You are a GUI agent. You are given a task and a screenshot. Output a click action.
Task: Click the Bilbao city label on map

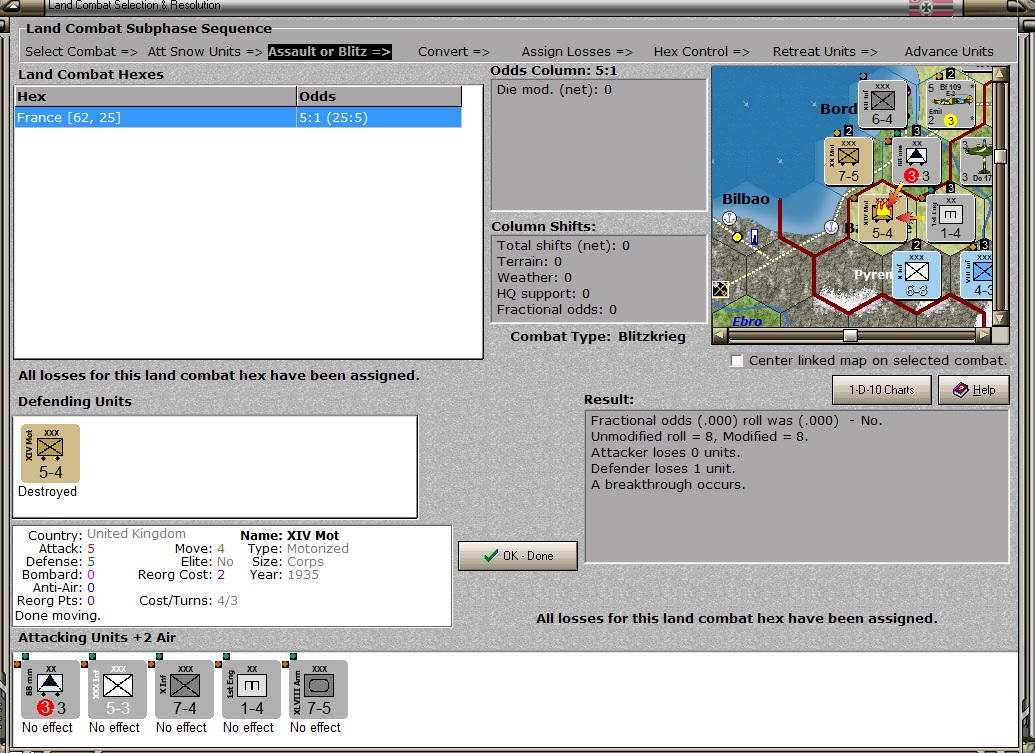(x=746, y=199)
